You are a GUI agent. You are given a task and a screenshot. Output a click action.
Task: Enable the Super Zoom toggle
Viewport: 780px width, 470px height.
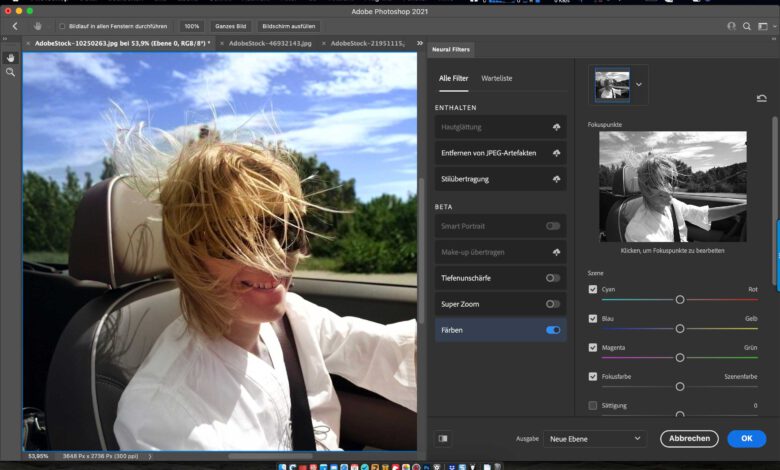pyautogui.click(x=553, y=304)
